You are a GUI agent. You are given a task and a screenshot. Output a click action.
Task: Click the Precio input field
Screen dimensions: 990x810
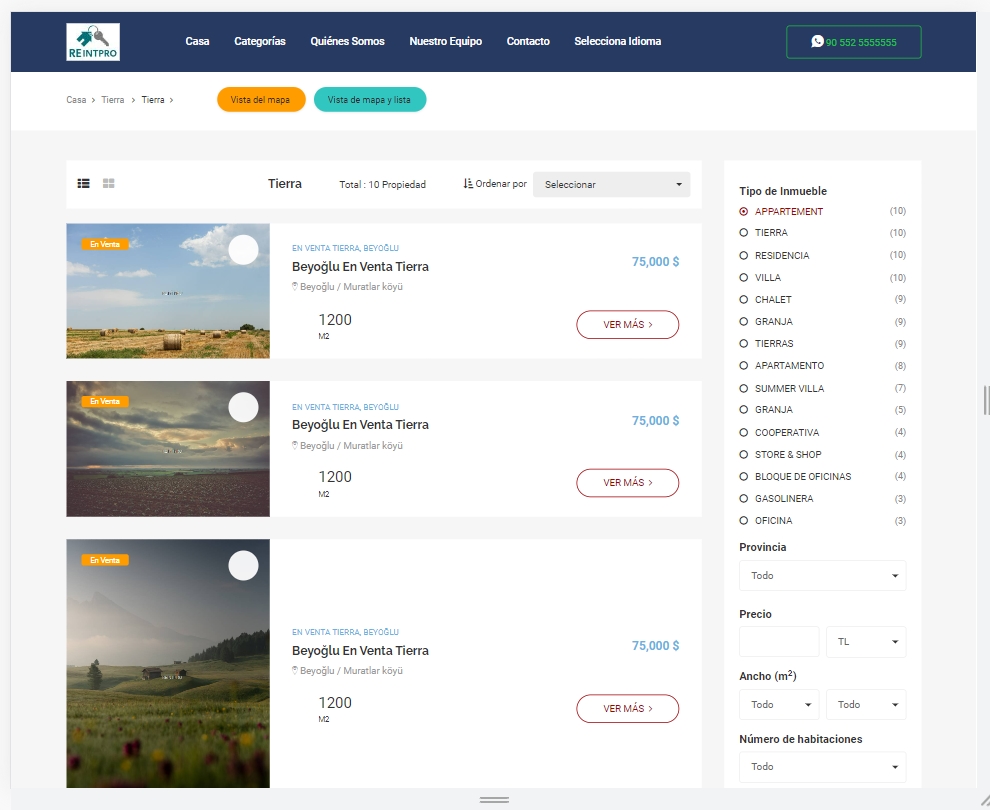click(779, 642)
